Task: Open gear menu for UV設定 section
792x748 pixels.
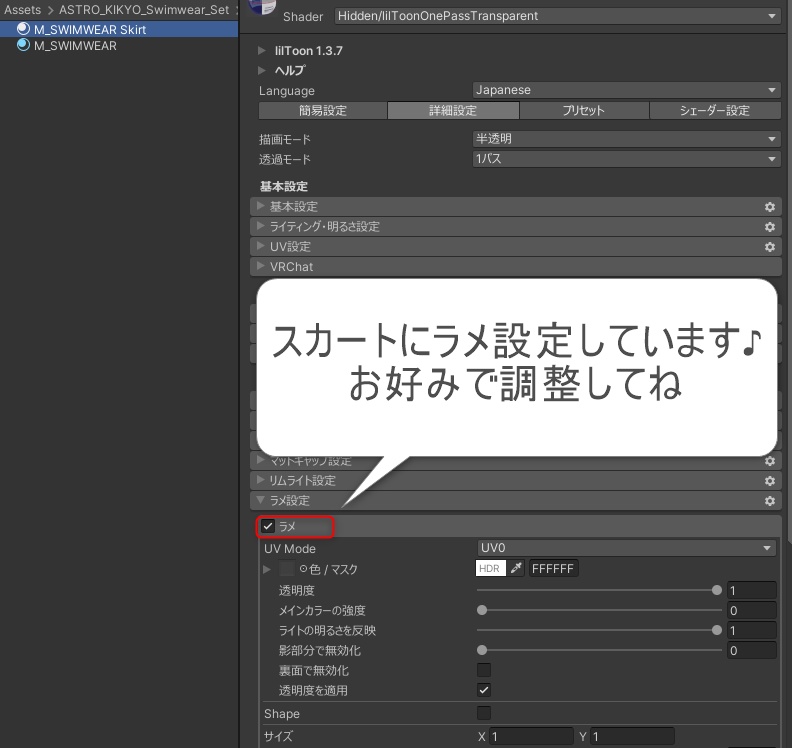Action: click(770, 247)
